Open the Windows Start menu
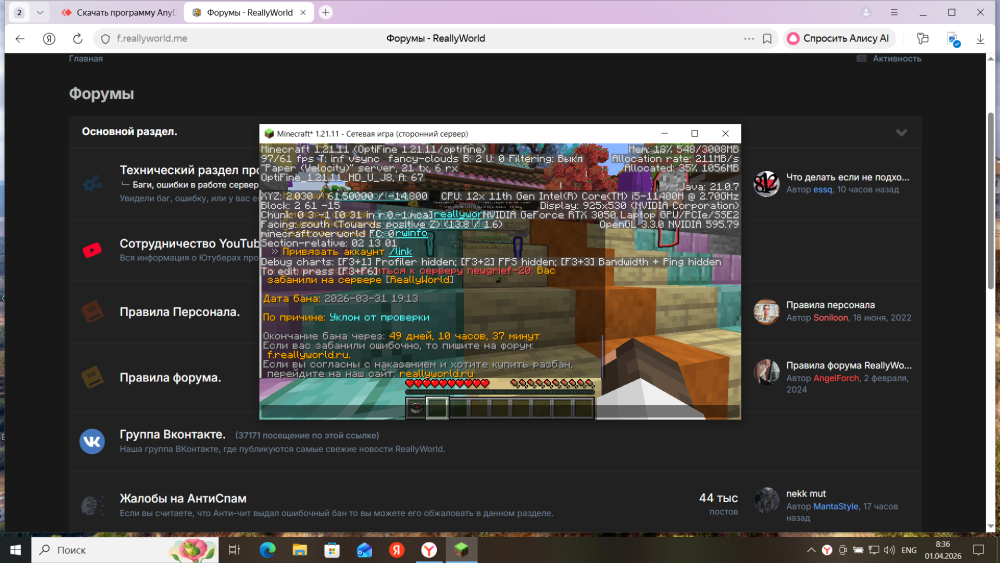 click(x=15, y=550)
